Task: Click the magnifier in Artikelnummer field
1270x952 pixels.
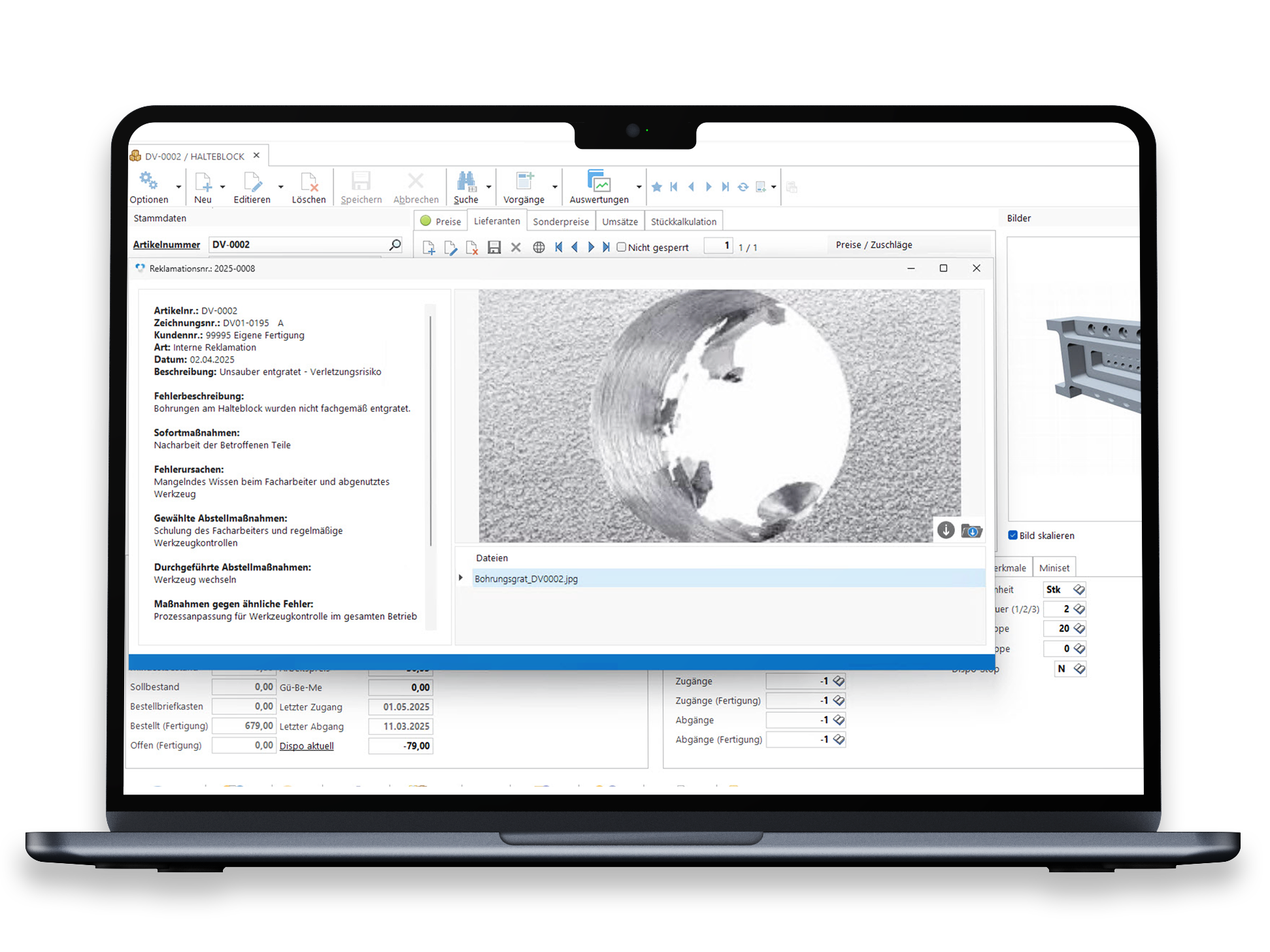Action: (395, 244)
